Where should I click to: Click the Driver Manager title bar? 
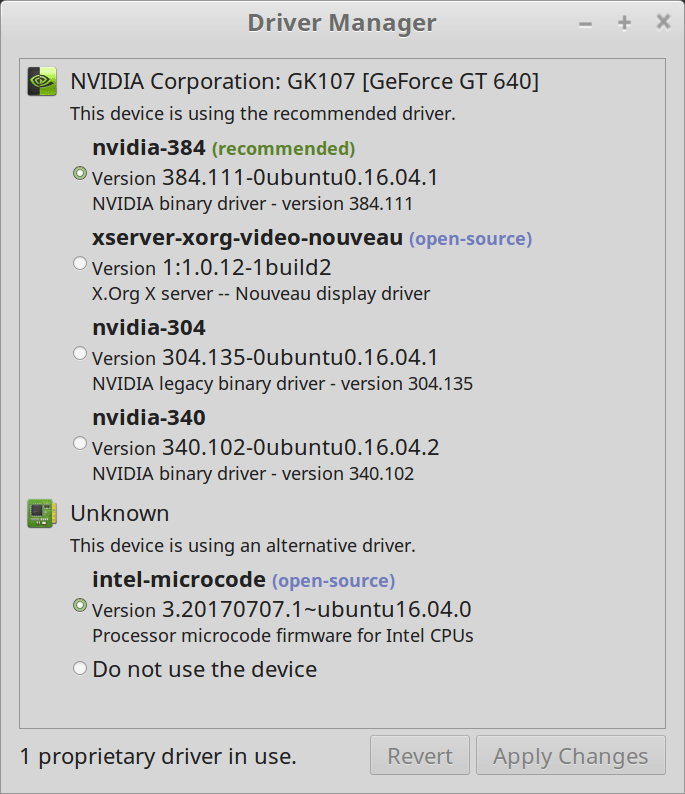tap(342, 23)
